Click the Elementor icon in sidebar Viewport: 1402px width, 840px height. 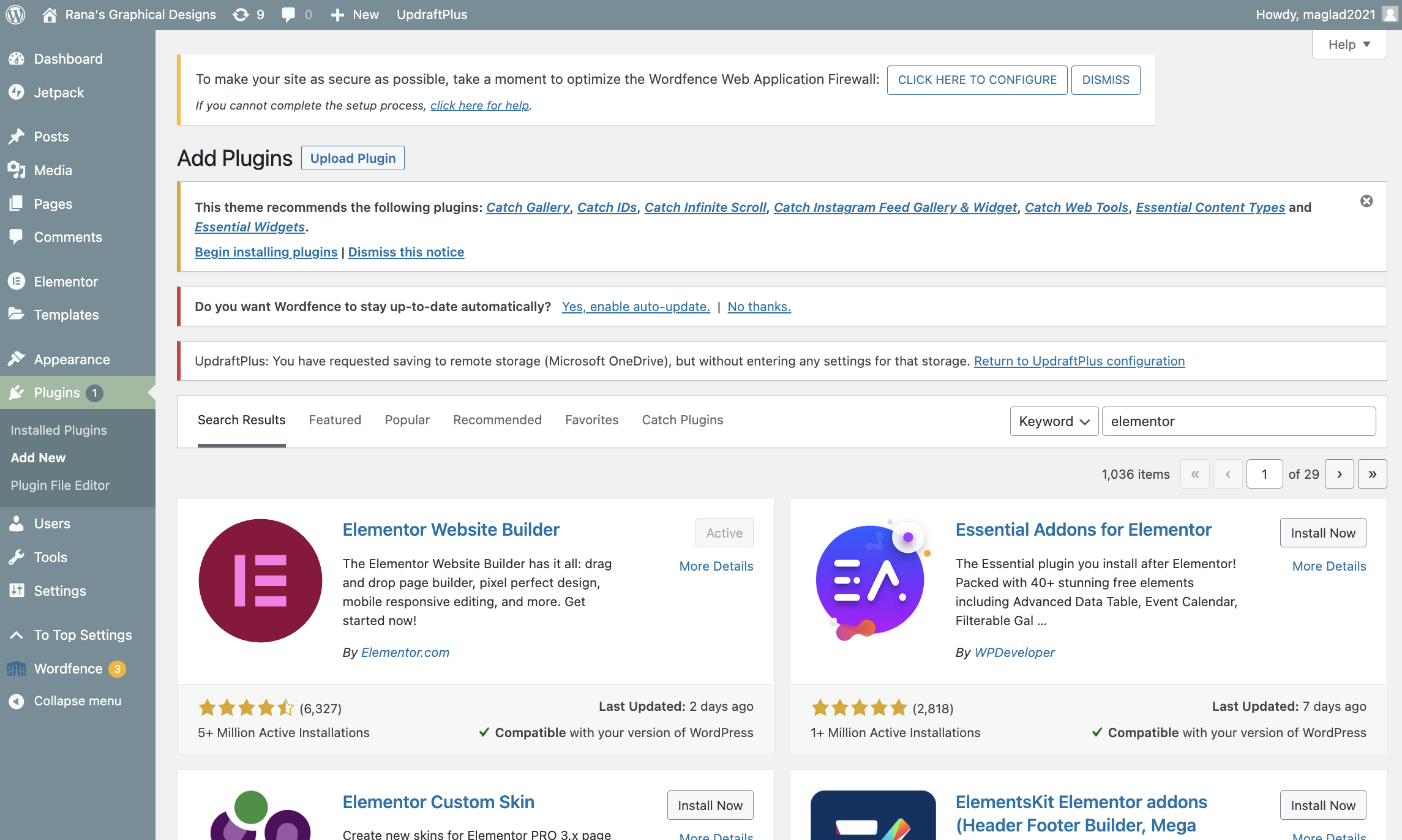[x=17, y=282]
